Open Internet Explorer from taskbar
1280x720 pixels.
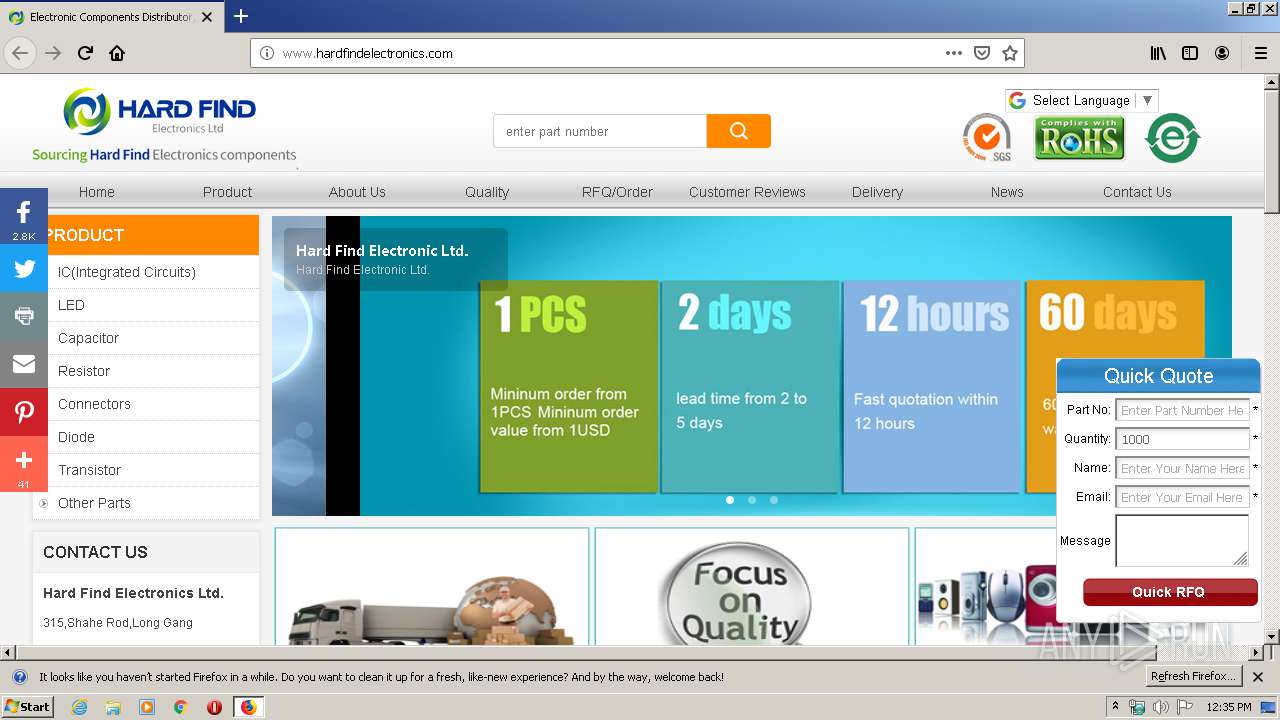pyautogui.click(x=79, y=707)
